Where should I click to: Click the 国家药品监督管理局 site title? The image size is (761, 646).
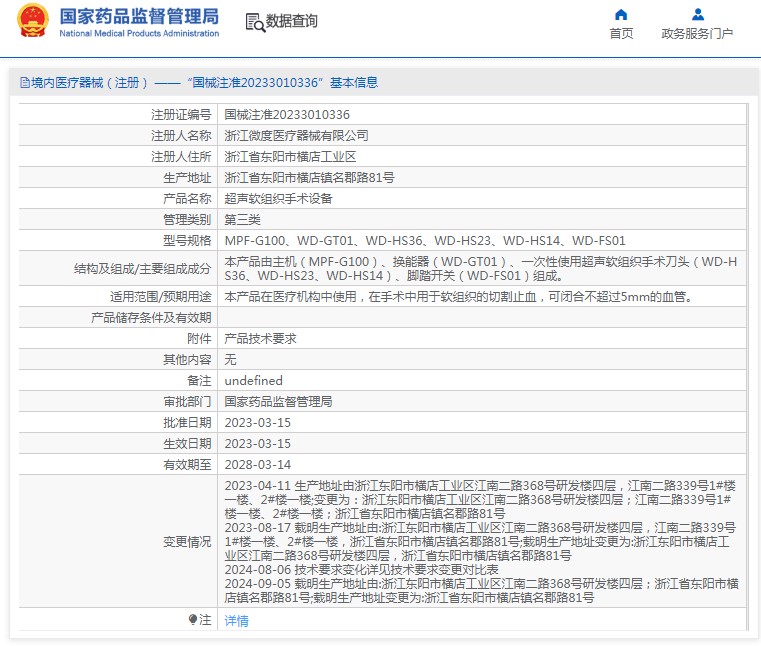pyautogui.click(x=139, y=16)
